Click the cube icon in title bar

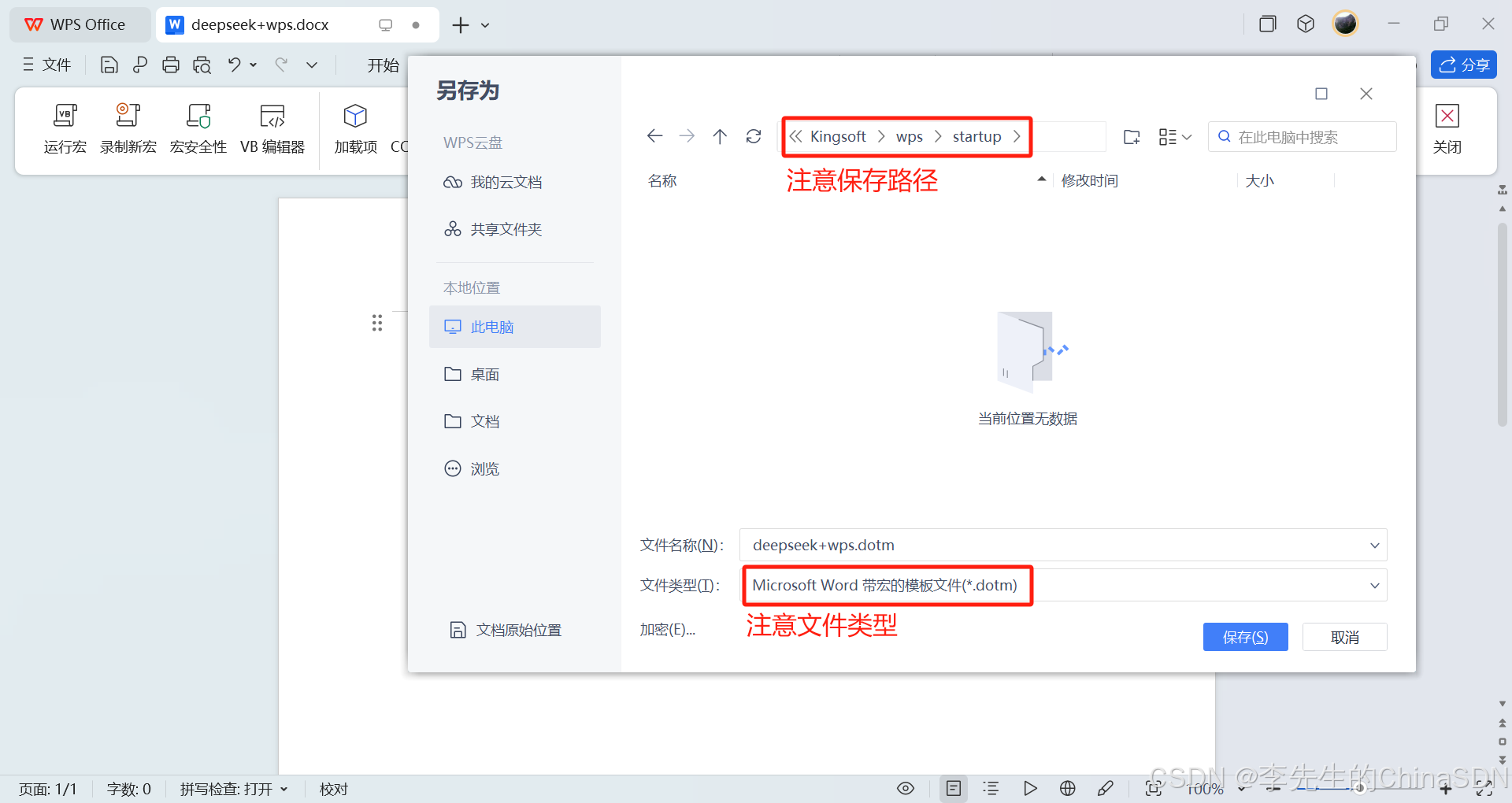coord(1306,24)
